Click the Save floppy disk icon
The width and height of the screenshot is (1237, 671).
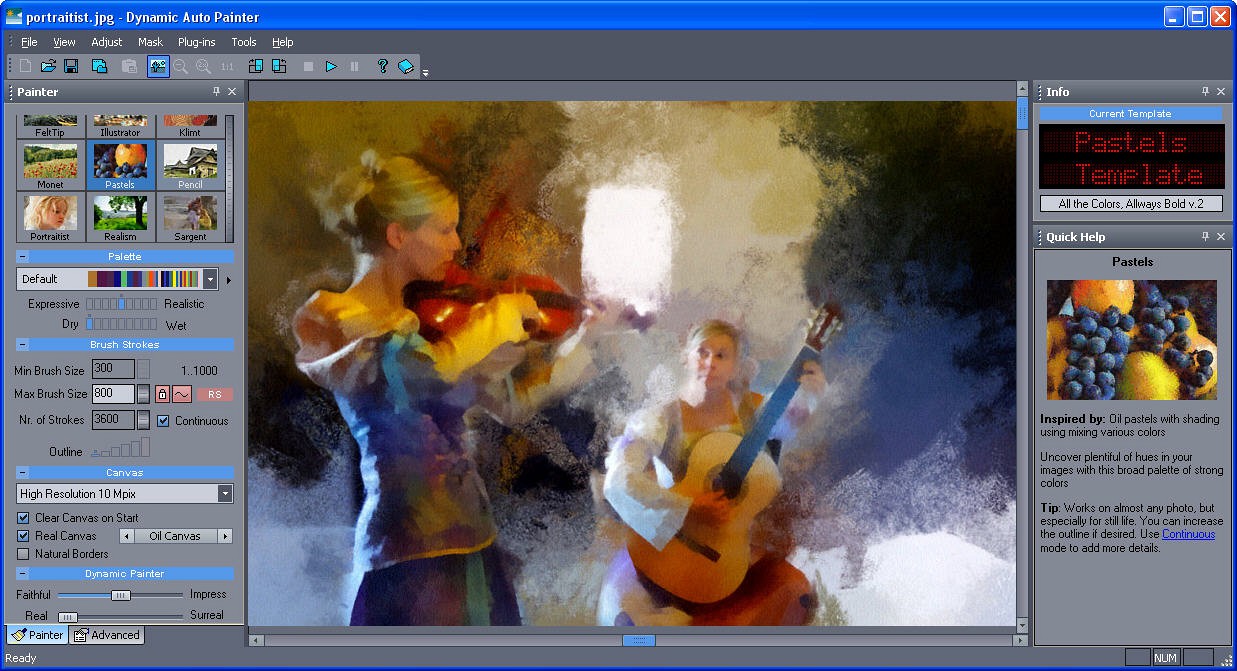click(x=71, y=66)
